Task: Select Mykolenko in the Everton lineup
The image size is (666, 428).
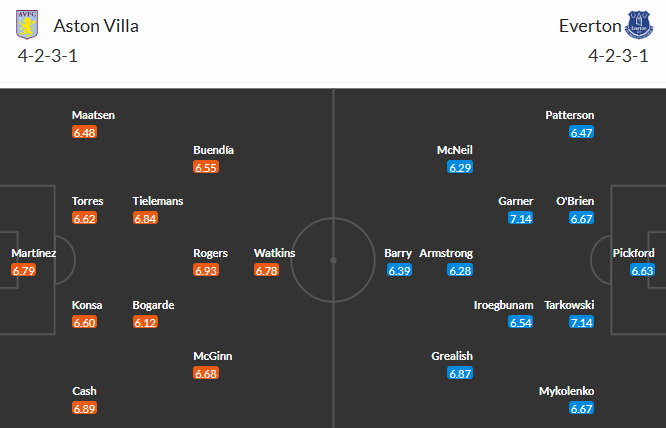Action: pyautogui.click(x=566, y=391)
